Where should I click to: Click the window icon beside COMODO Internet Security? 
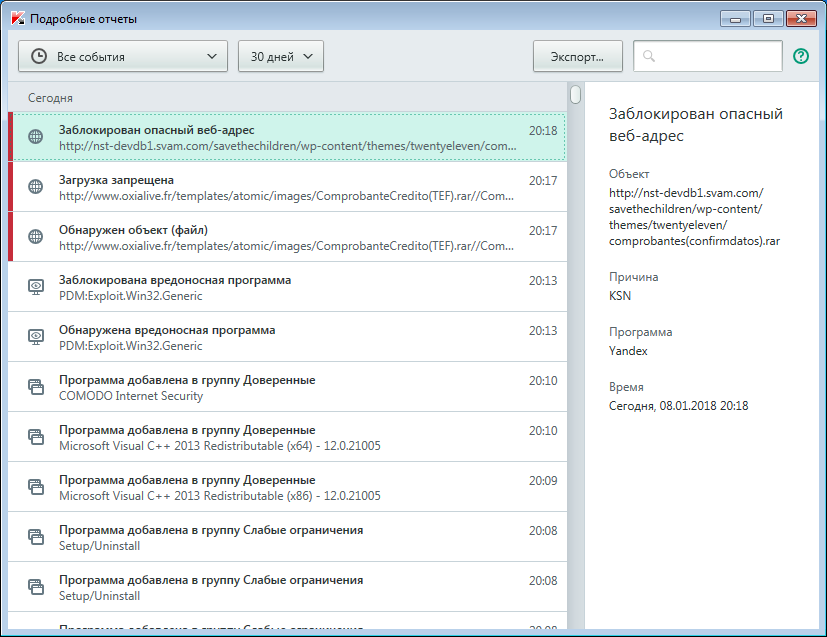pyautogui.click(x=36, y=387)
